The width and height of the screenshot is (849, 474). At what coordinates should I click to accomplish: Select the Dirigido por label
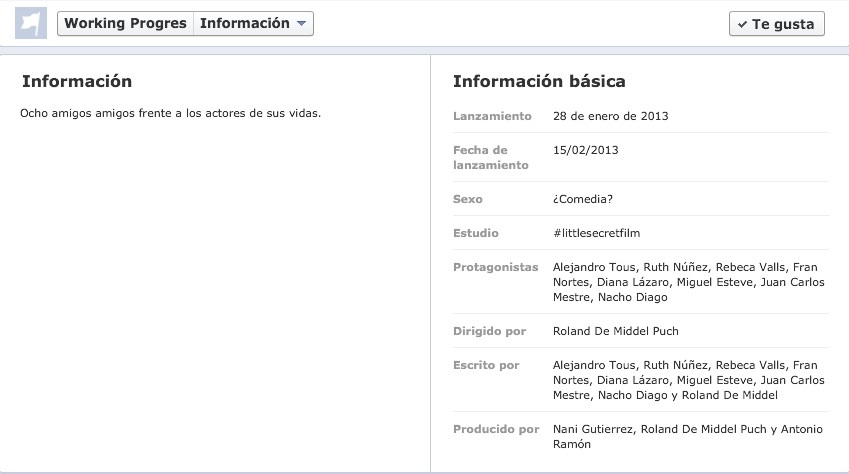click(x=489, y=331)
